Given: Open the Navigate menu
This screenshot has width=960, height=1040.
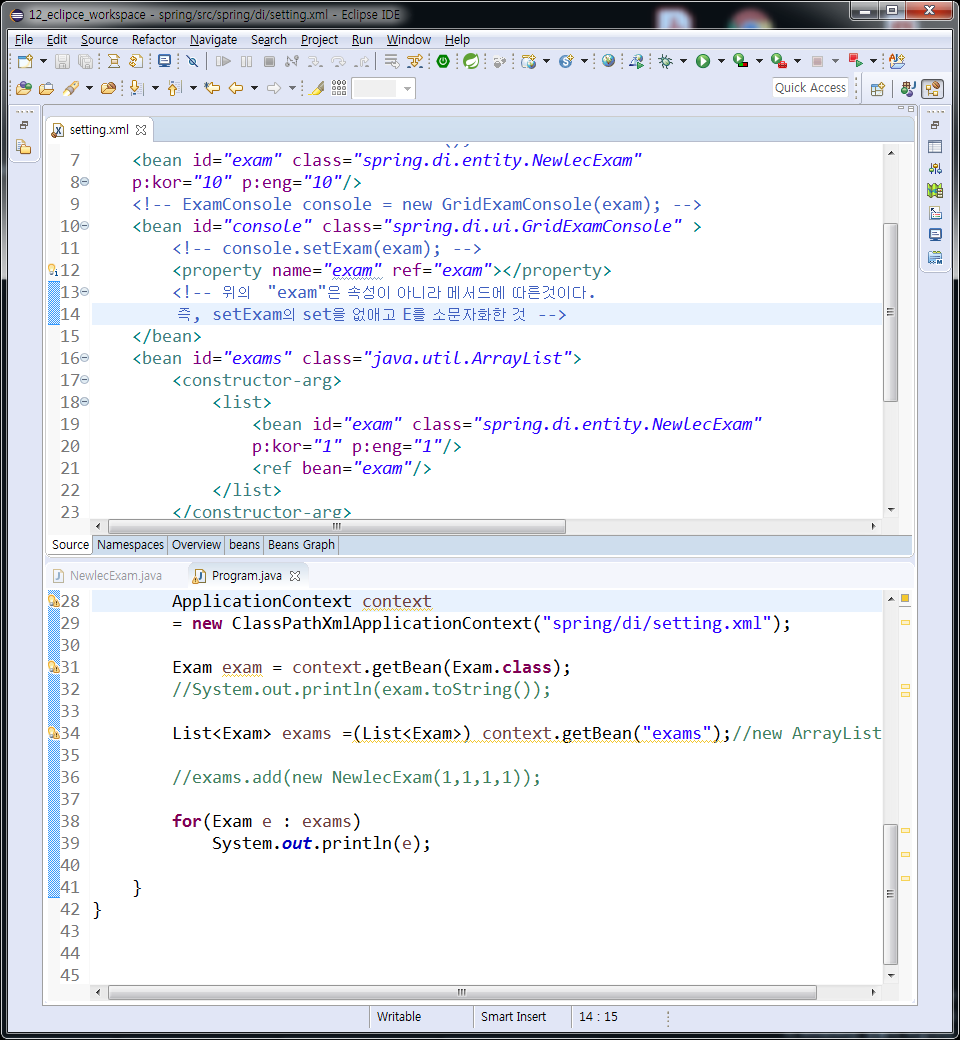Looking at the screenshot, I should [x=214, y=40].
